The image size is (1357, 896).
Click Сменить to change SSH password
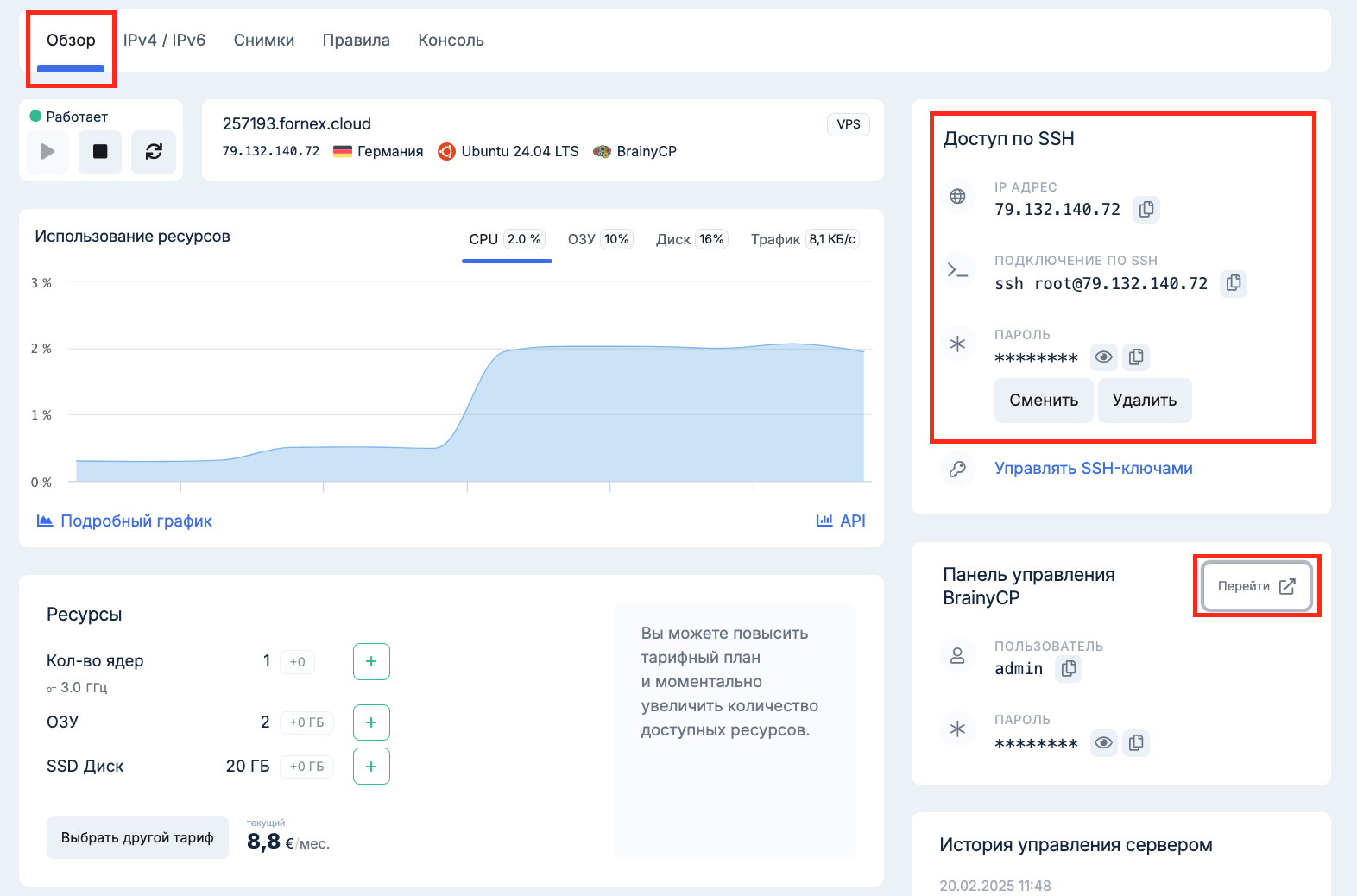[1044, 401]
